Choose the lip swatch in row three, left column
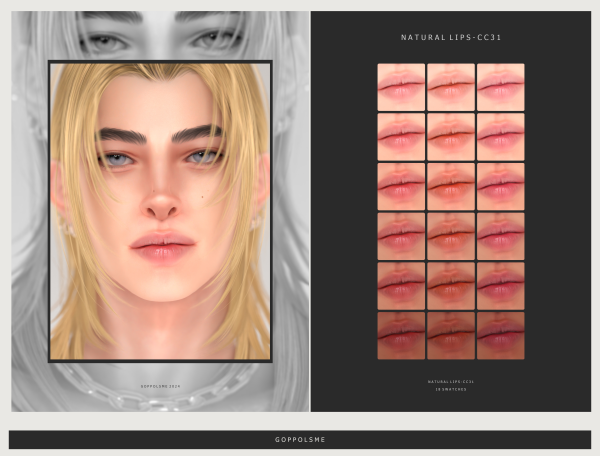Screen dimensions: 600x456 401,187
